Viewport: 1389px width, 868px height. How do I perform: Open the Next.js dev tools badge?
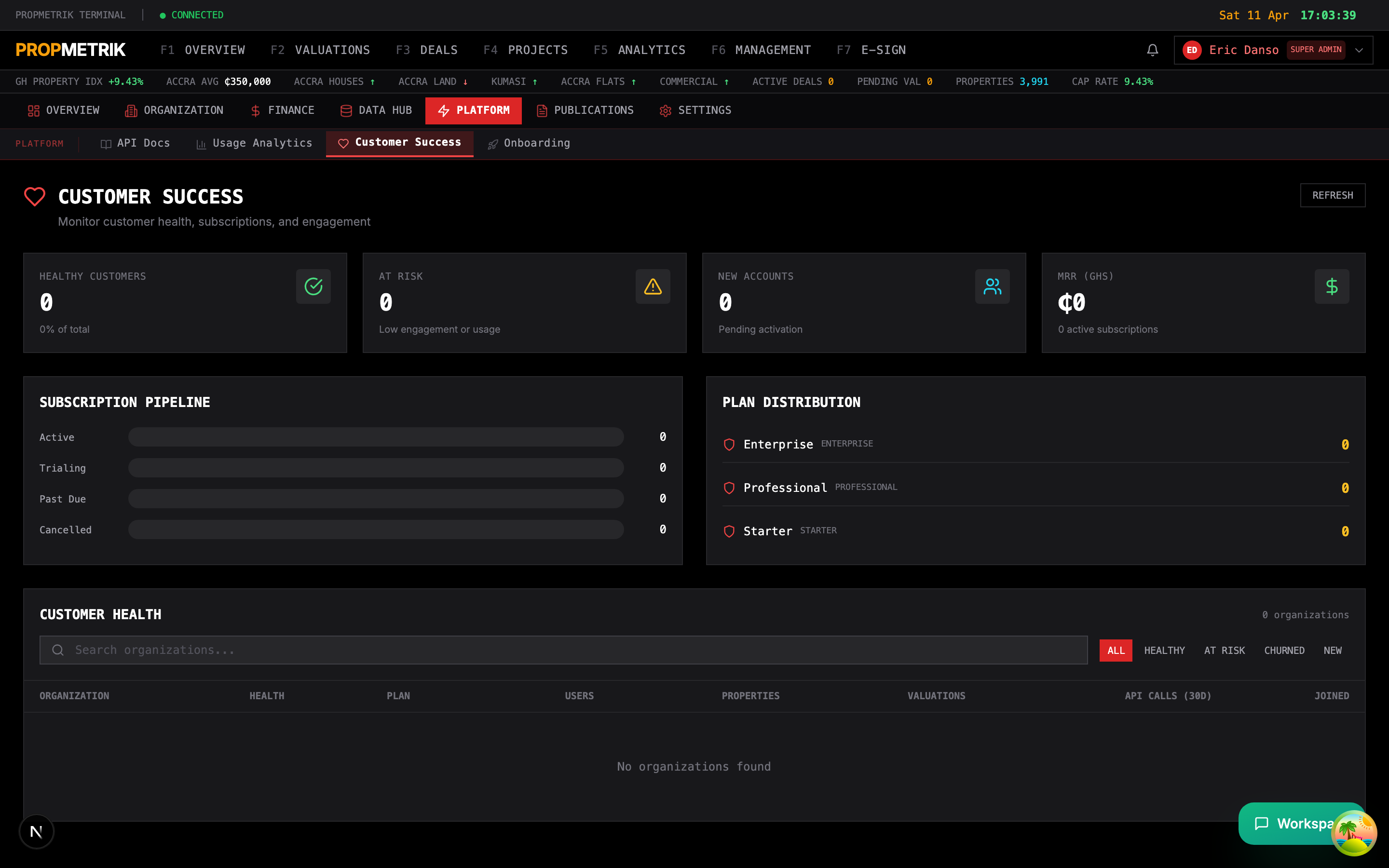36,831
